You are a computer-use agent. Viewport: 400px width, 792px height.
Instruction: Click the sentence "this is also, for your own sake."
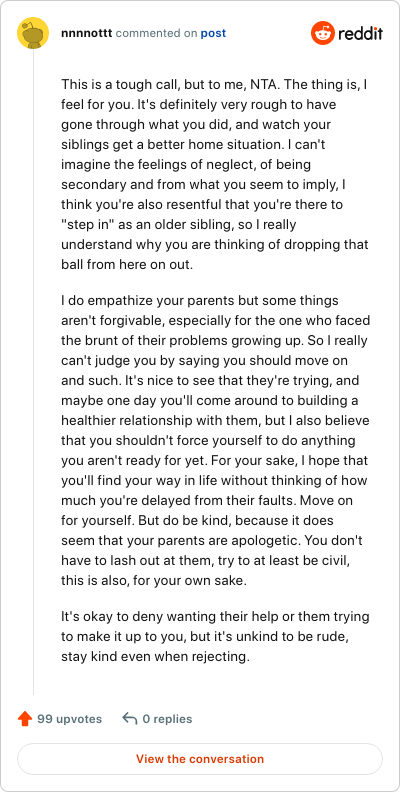point(154,581)
